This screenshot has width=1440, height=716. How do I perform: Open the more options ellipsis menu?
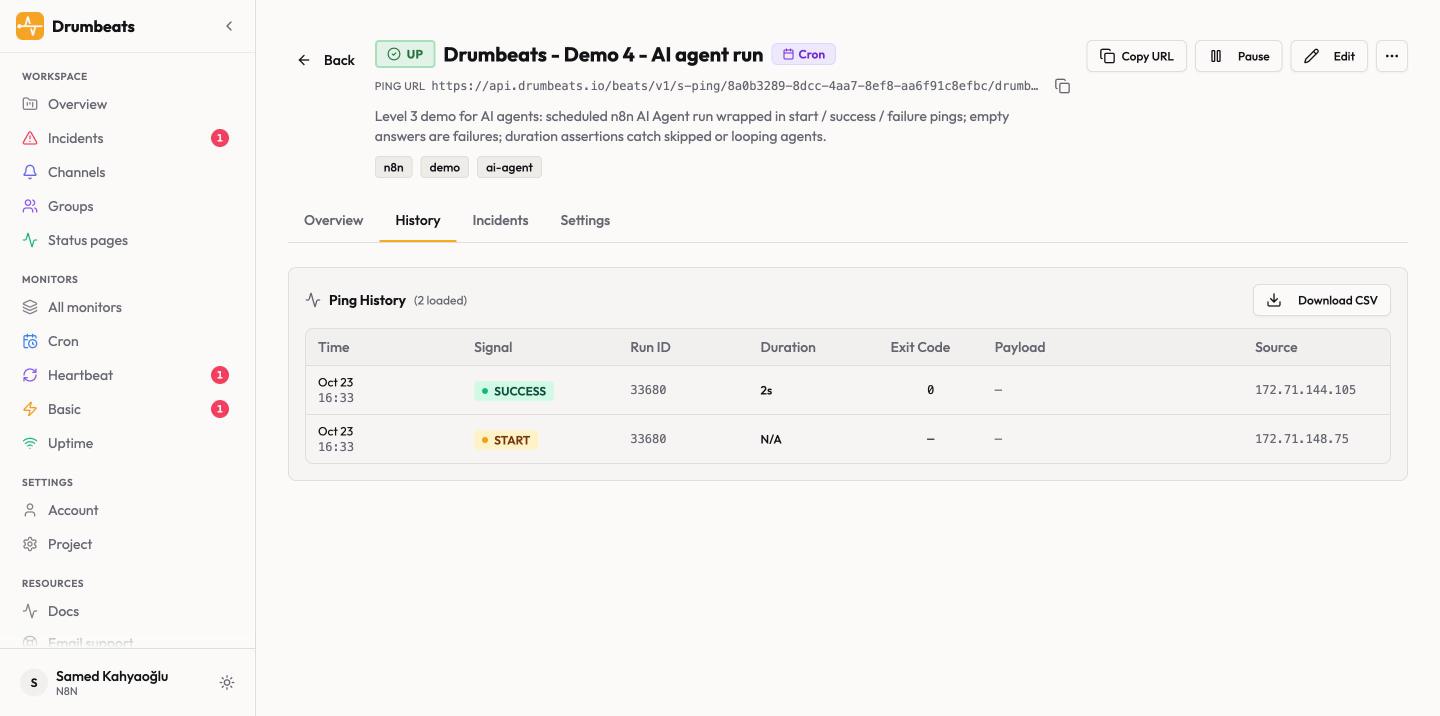click(1392, 56)
